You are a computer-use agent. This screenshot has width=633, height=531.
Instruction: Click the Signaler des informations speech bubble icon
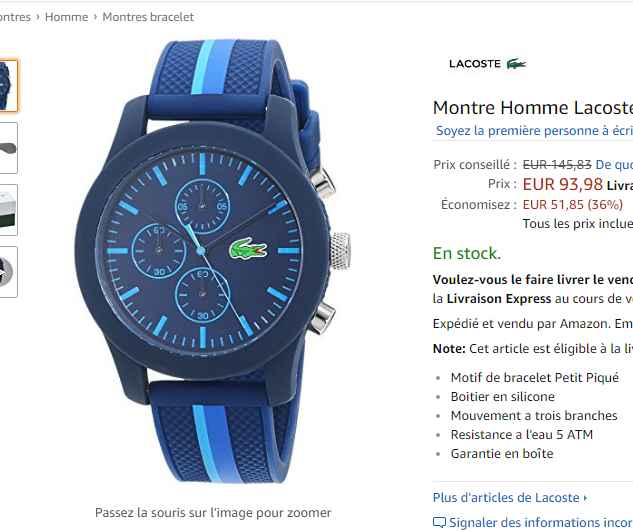[439, 523]
